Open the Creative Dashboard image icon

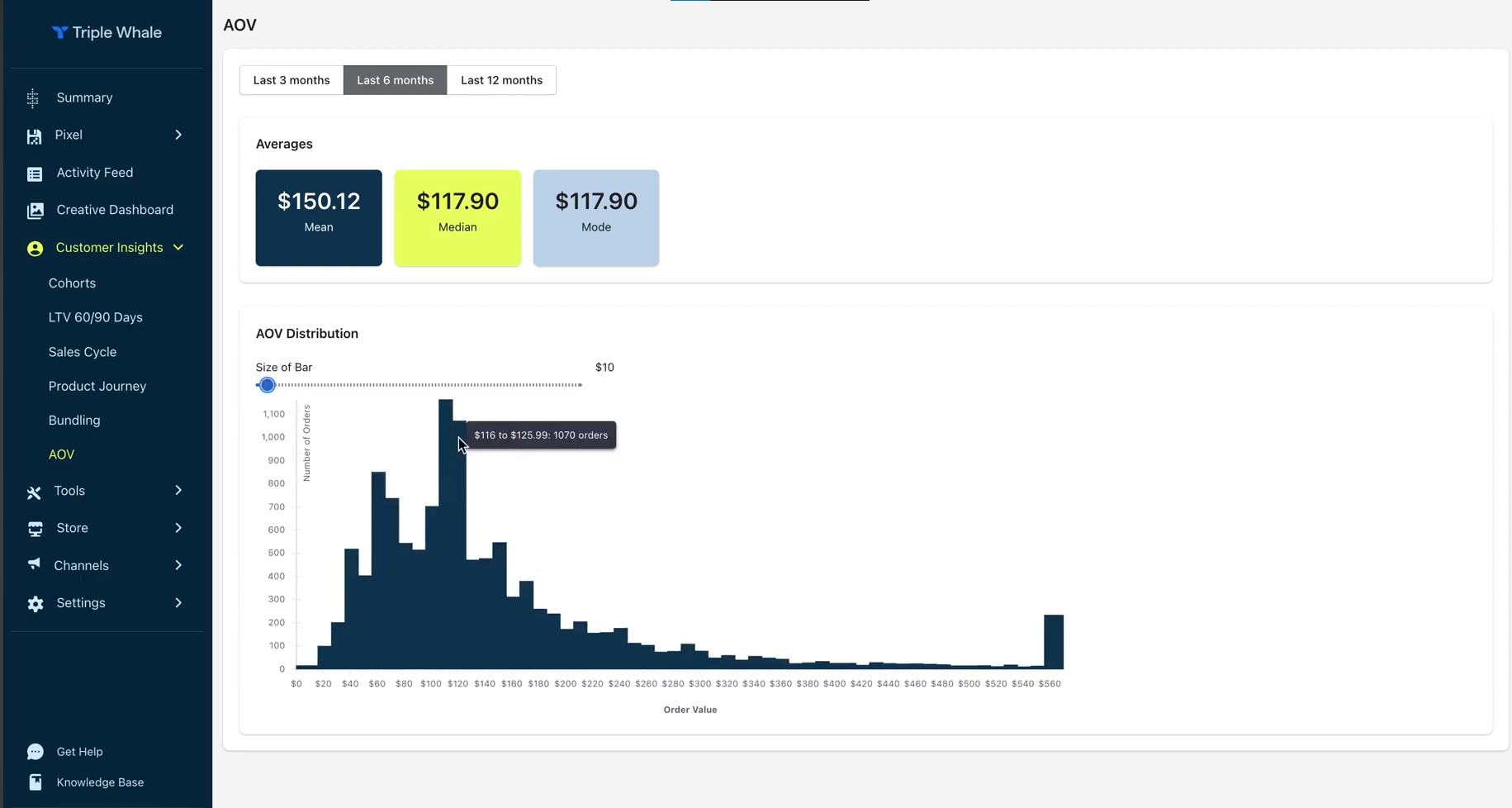35,210
